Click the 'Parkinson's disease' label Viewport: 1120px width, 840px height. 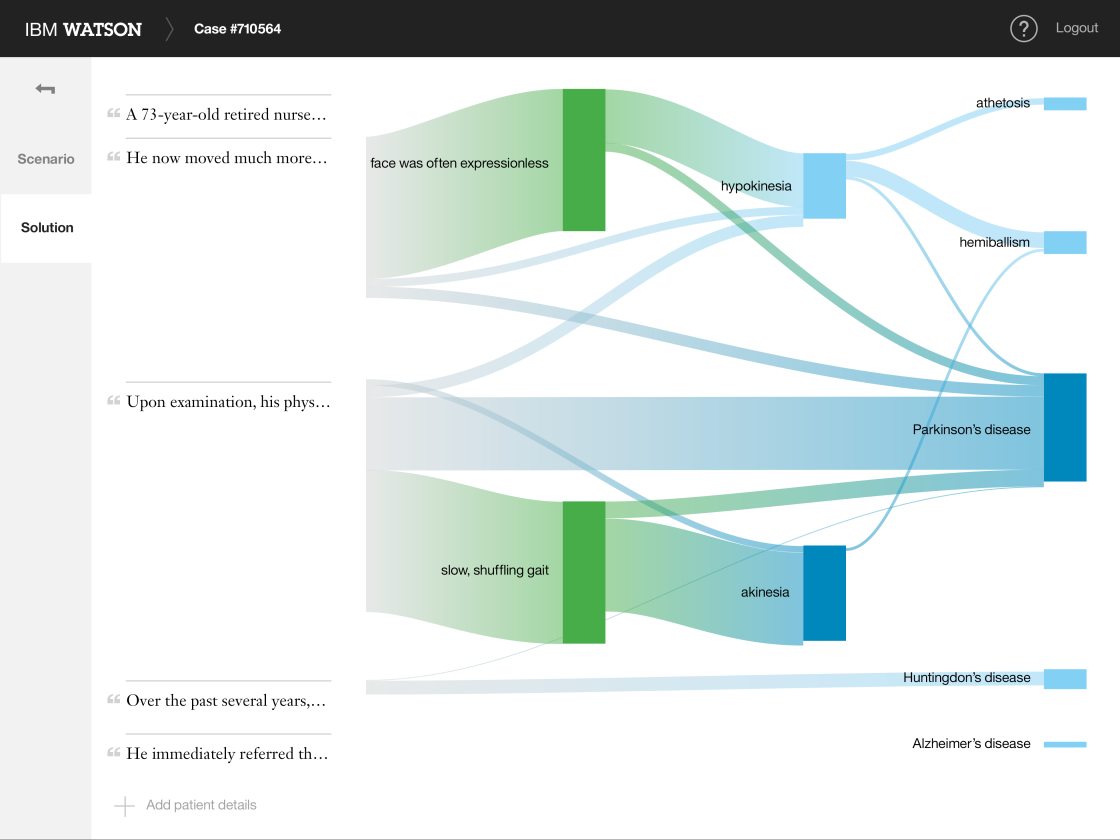pyautogui.click(x=971, y=429)
